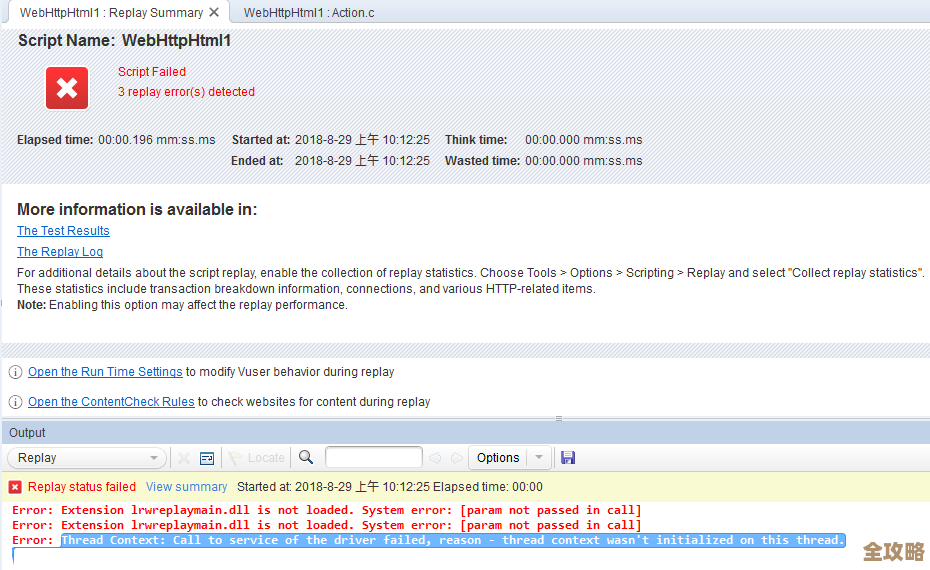Open The Test Results link

[63, 231]
